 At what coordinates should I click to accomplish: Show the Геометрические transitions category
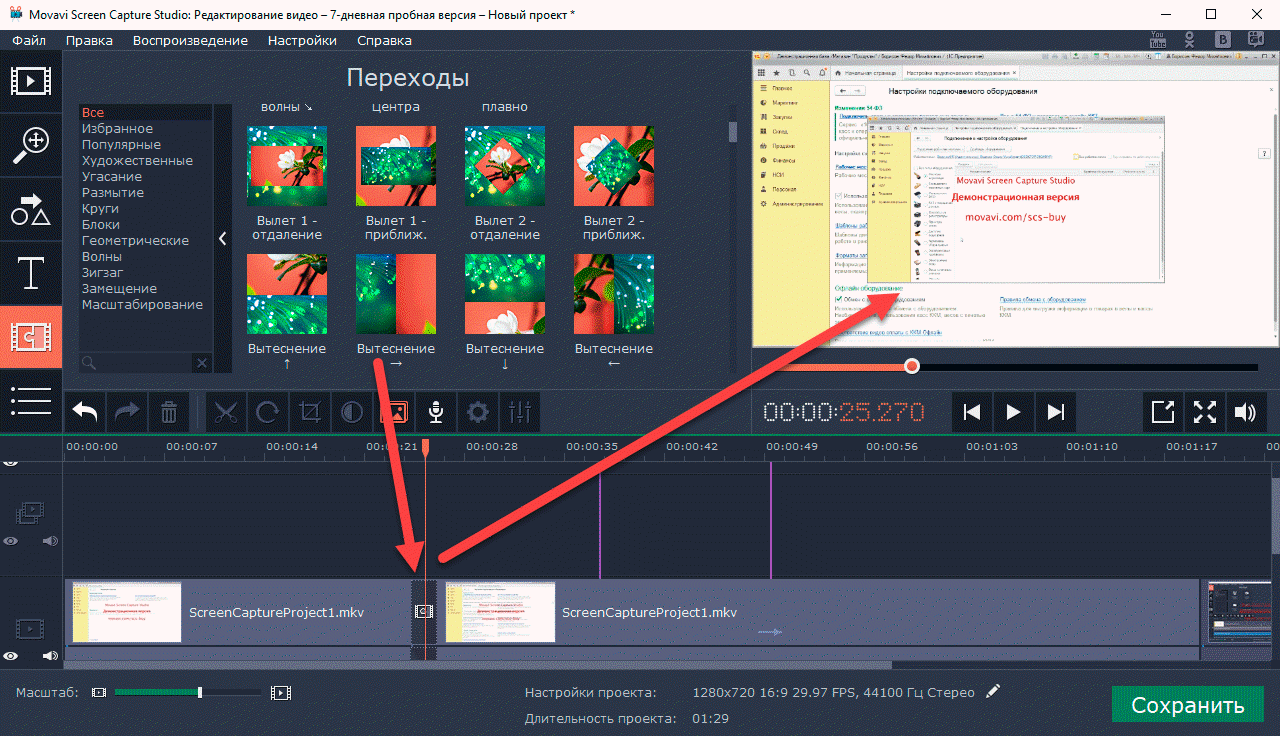pyautogui.click(x=135, y=241)
